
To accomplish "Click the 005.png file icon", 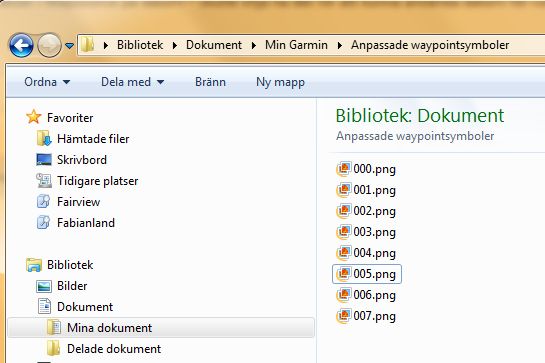I will pos(343,274).
